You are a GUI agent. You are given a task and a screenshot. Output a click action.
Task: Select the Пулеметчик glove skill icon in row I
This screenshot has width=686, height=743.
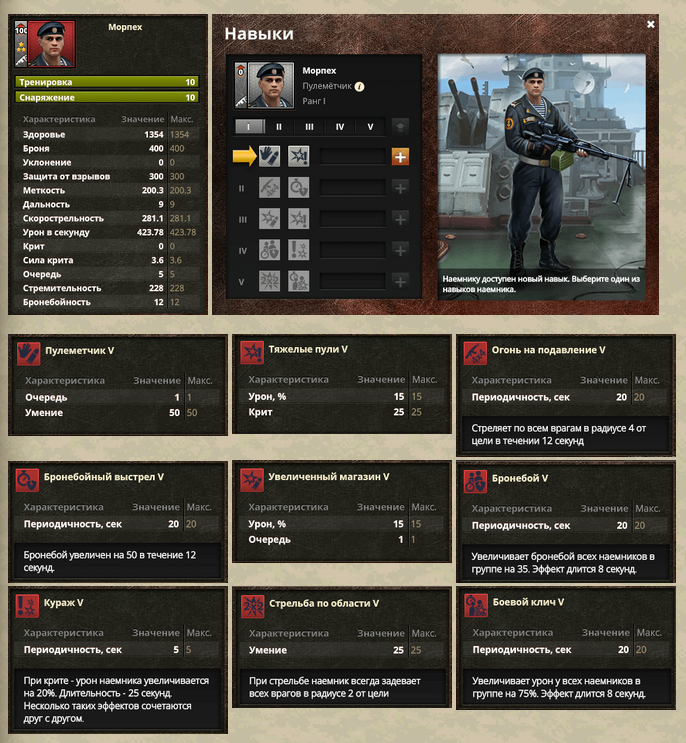(269, 156)
